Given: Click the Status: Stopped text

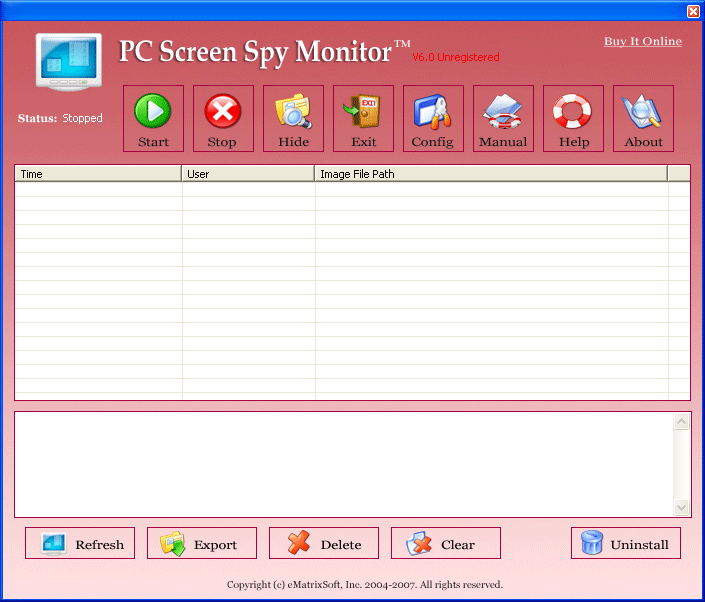Looking at the screenshot, I should coord(60,118).
